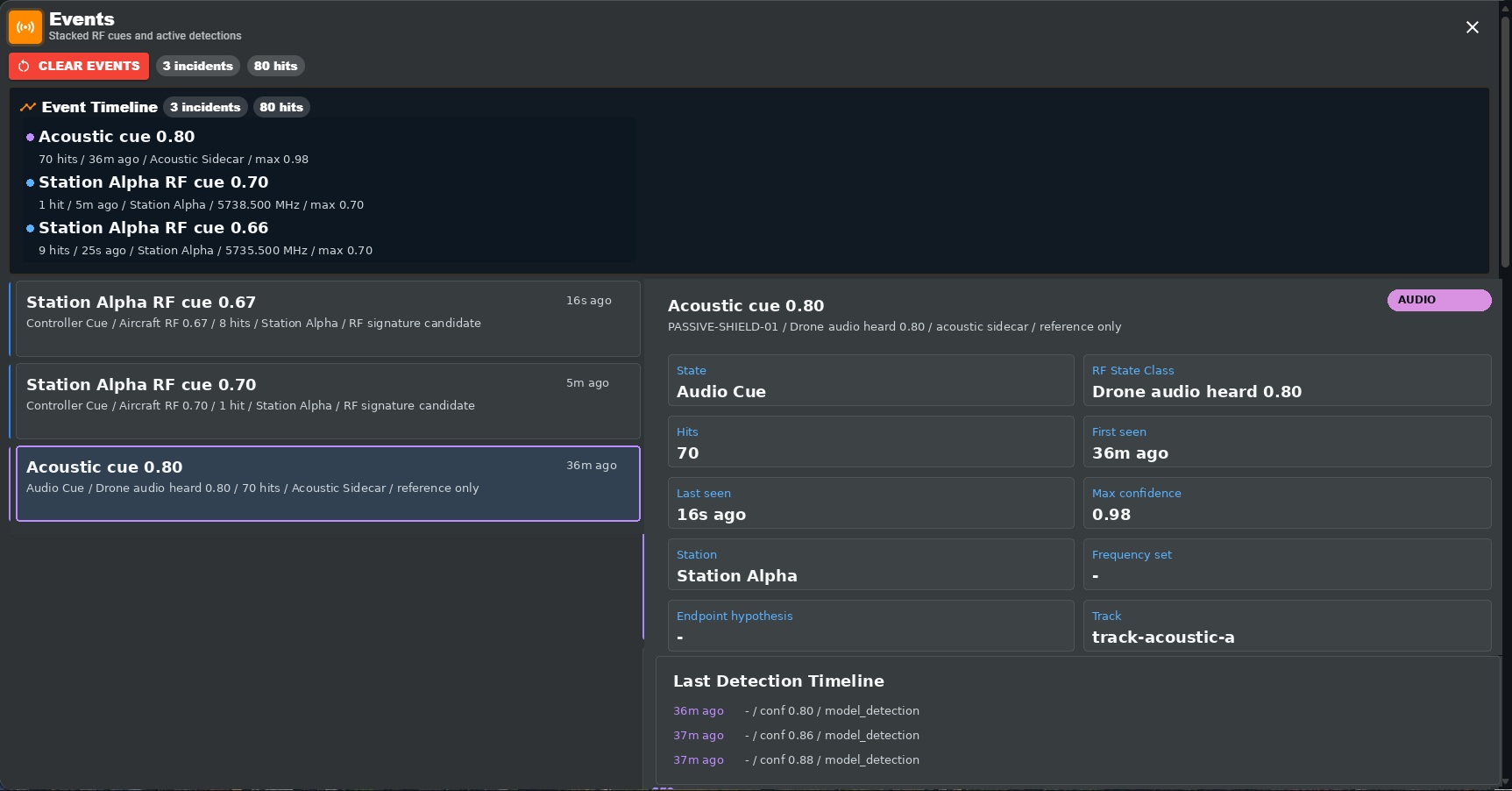1512x791 pixels.
Task: Click the '3 incidents' badge in Event Timeline
Action: (x=205, y=107)
